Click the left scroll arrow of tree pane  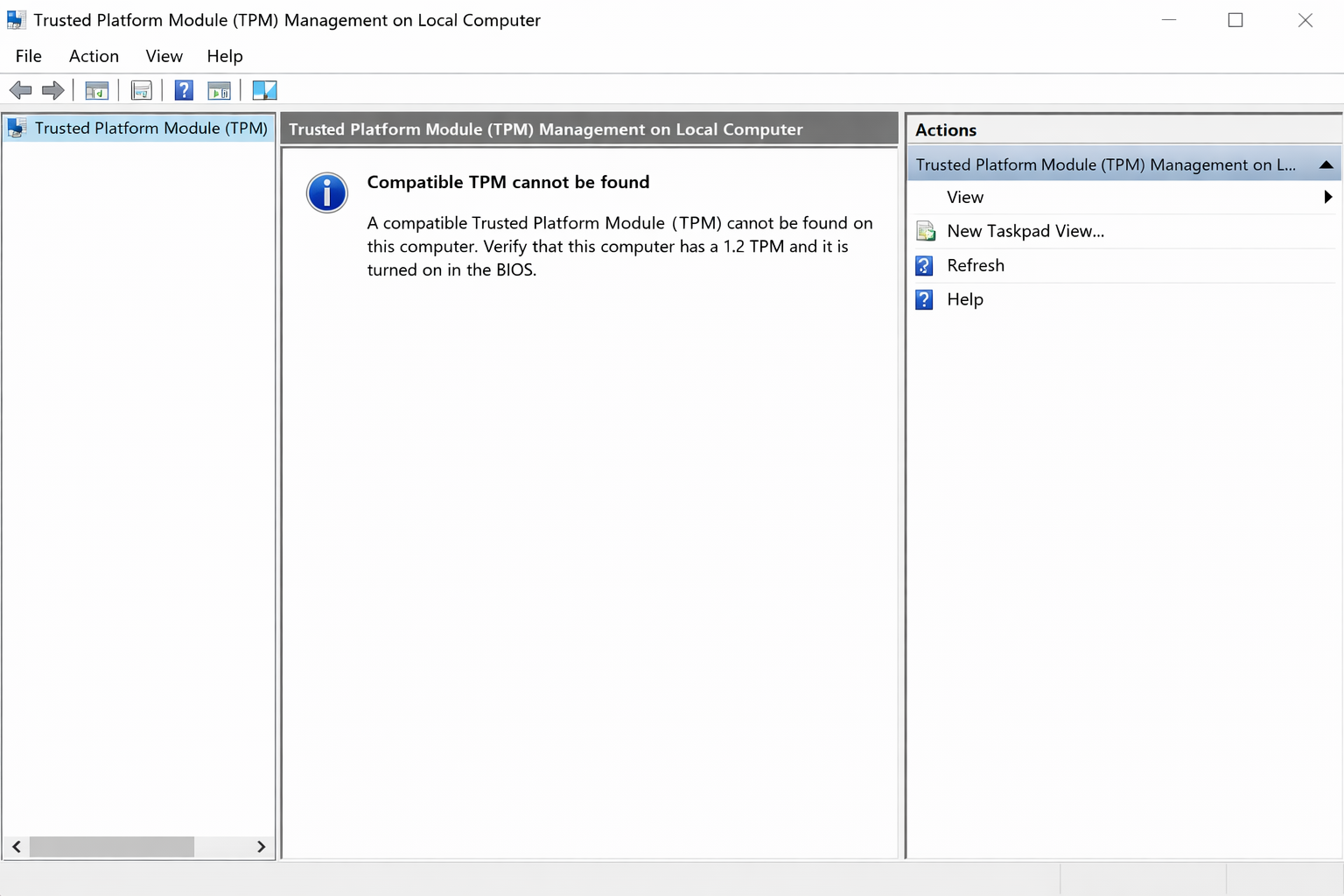(x=17, y=847)
